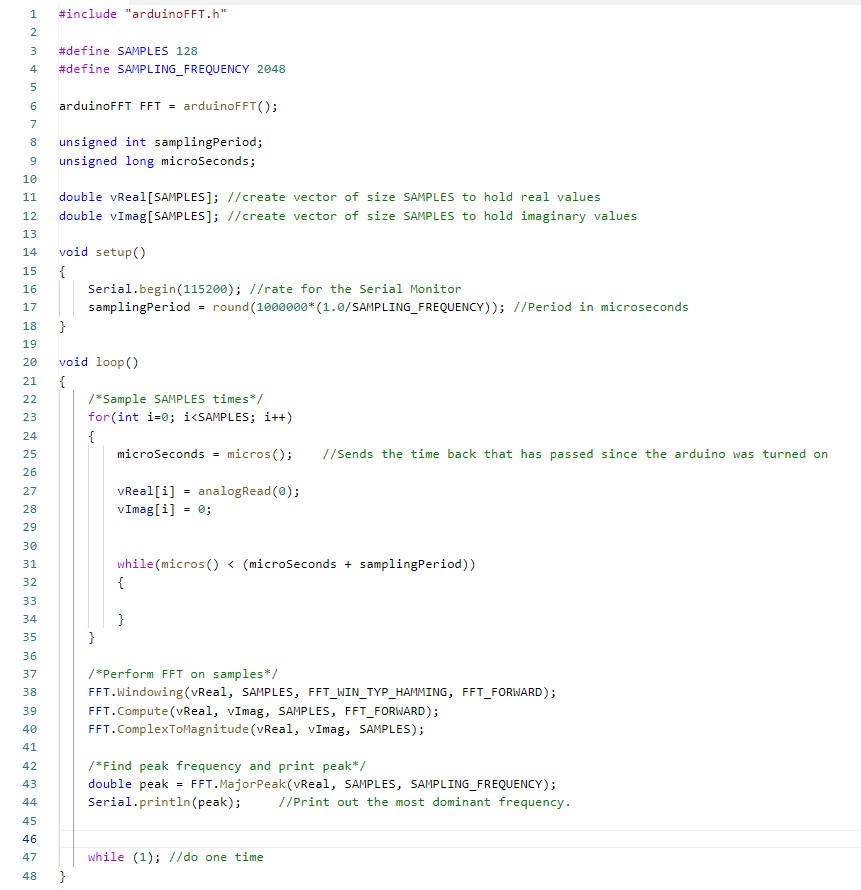The width and height of the screenshot is (861, 890).
Task: Click the round() function call on line 17
Action: point(228,307)
